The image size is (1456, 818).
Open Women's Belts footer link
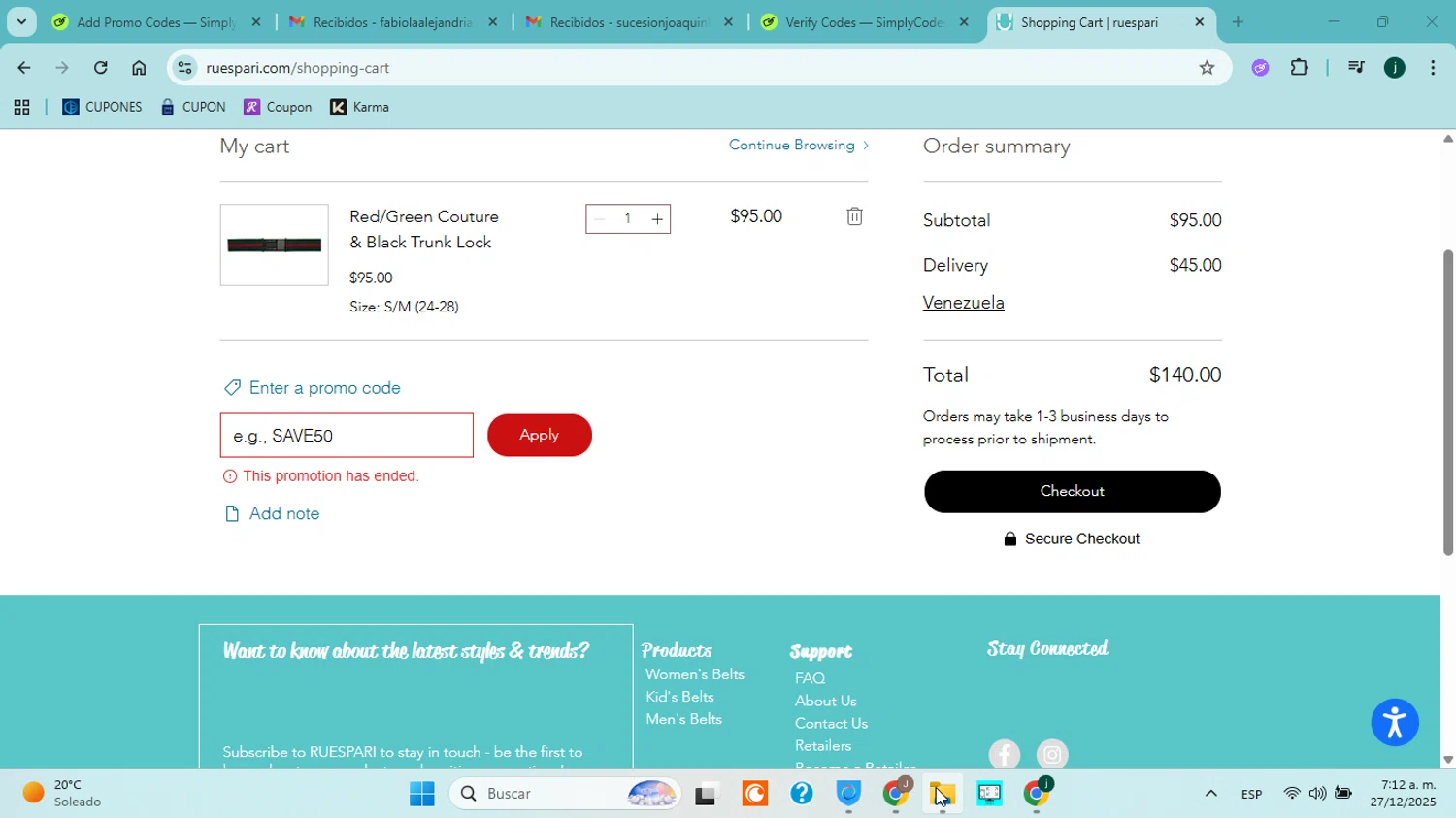695,674
